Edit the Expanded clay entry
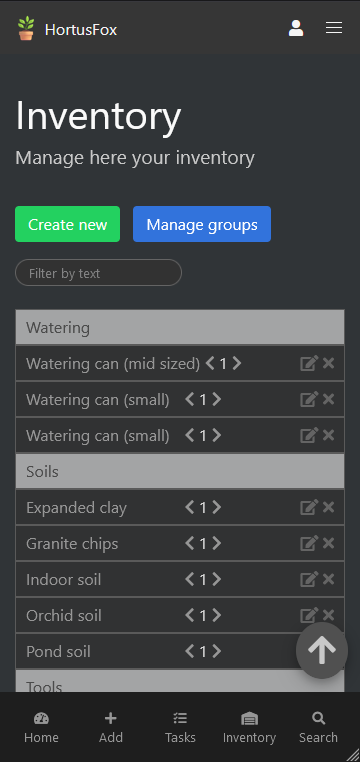 coord(309,507)
